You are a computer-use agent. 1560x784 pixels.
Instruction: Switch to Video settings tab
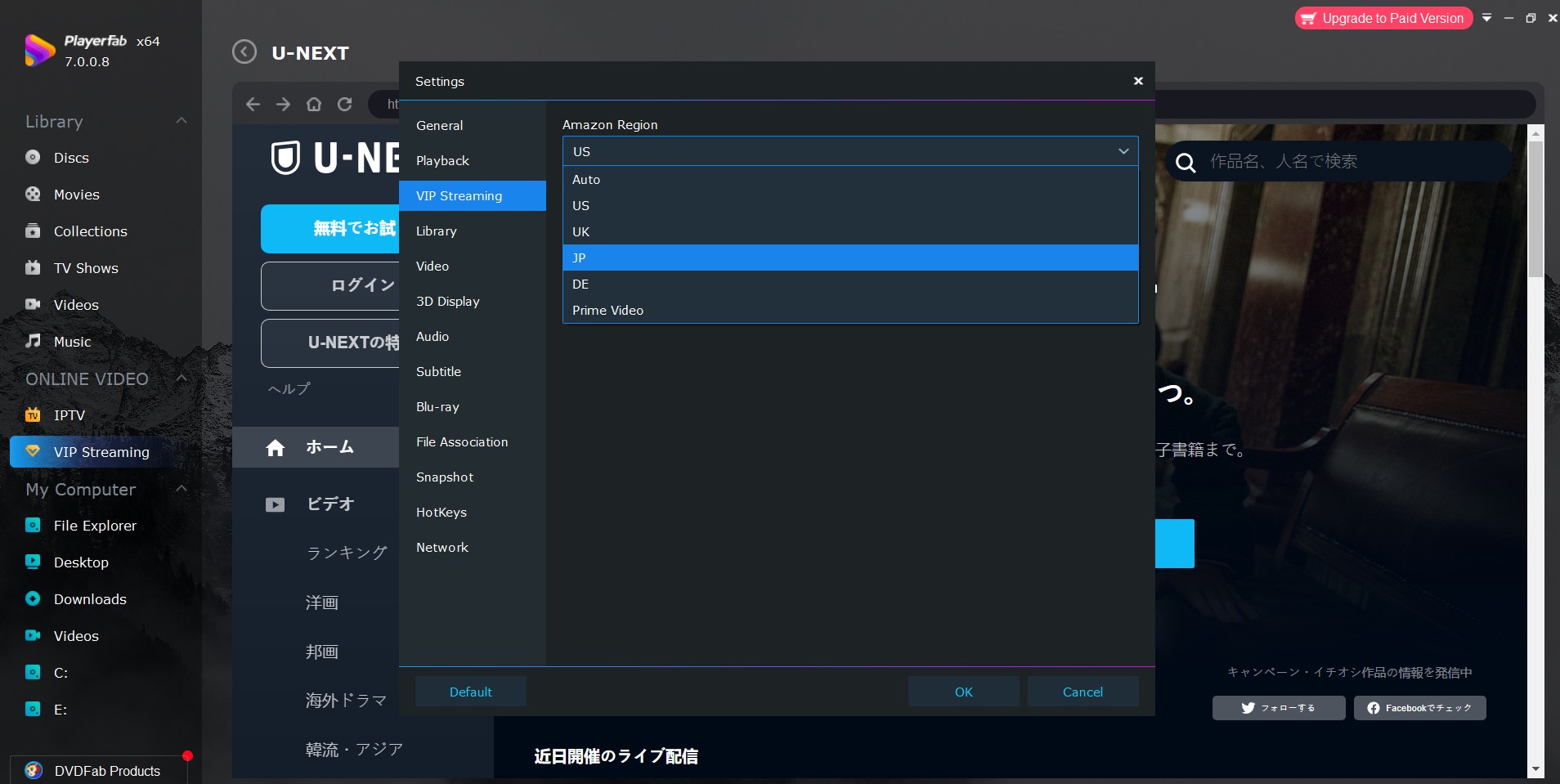473,266
